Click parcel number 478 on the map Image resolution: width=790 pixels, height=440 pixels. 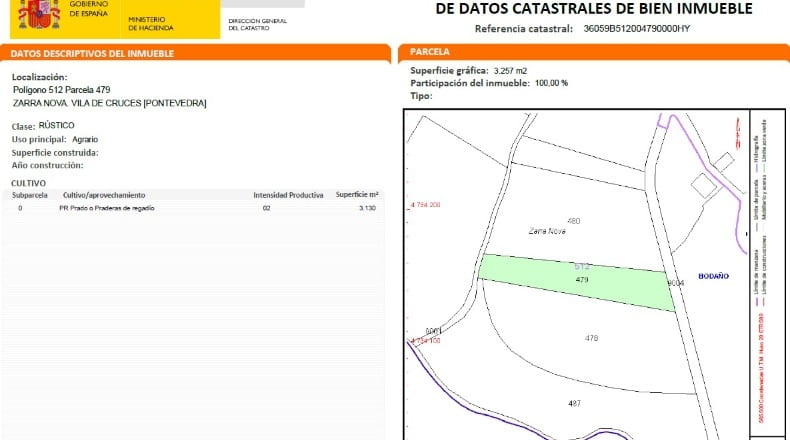591,338
